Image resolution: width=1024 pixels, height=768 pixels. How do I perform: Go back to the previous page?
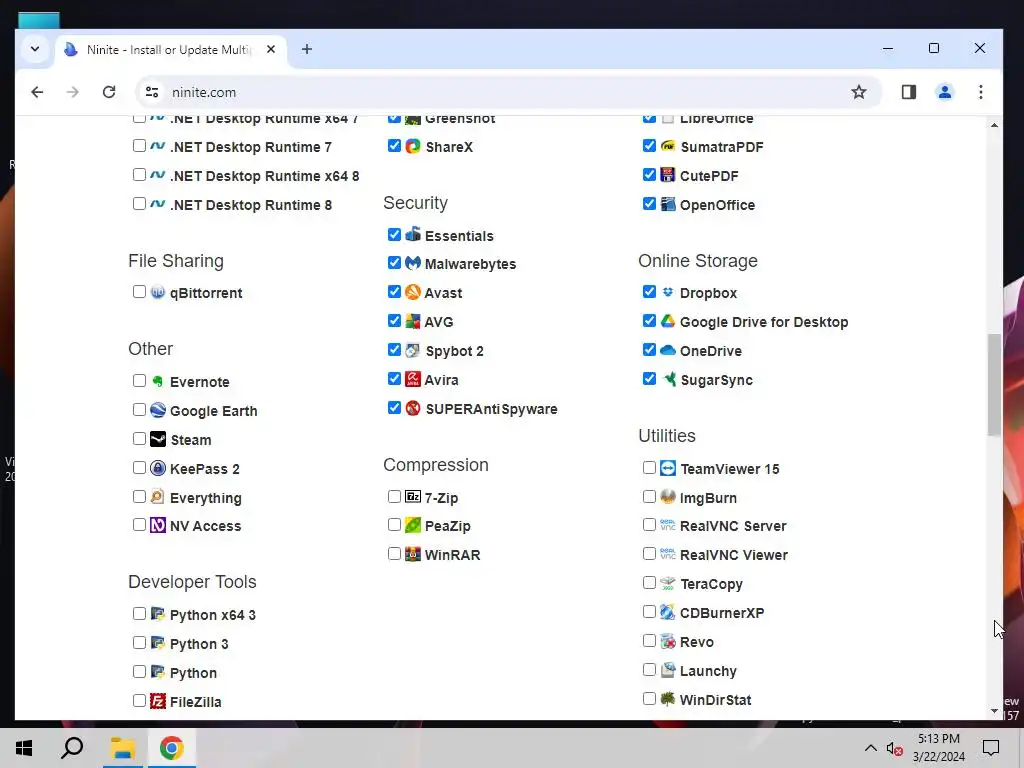click(37, 92)
